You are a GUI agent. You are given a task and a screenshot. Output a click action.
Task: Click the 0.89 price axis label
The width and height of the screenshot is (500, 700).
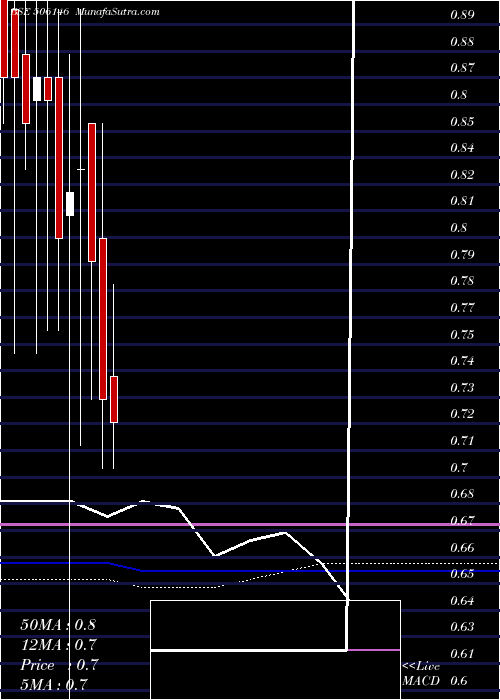462,15
